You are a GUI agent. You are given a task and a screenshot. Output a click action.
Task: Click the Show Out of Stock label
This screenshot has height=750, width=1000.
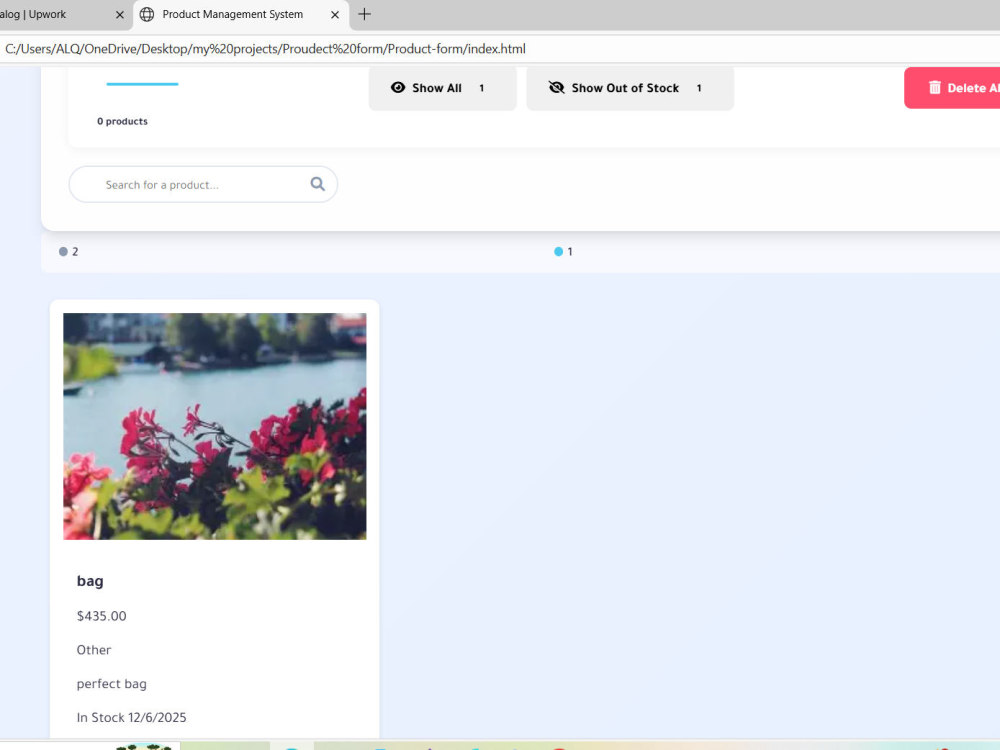pyautogui.click(x=625, y=88)
